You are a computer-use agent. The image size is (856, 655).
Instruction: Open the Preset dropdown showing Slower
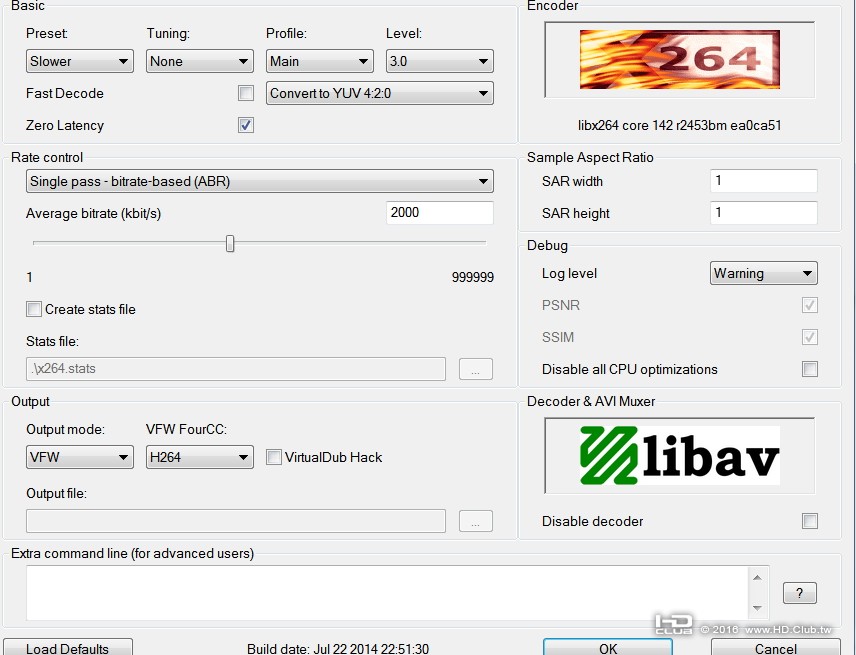point(80,61)
